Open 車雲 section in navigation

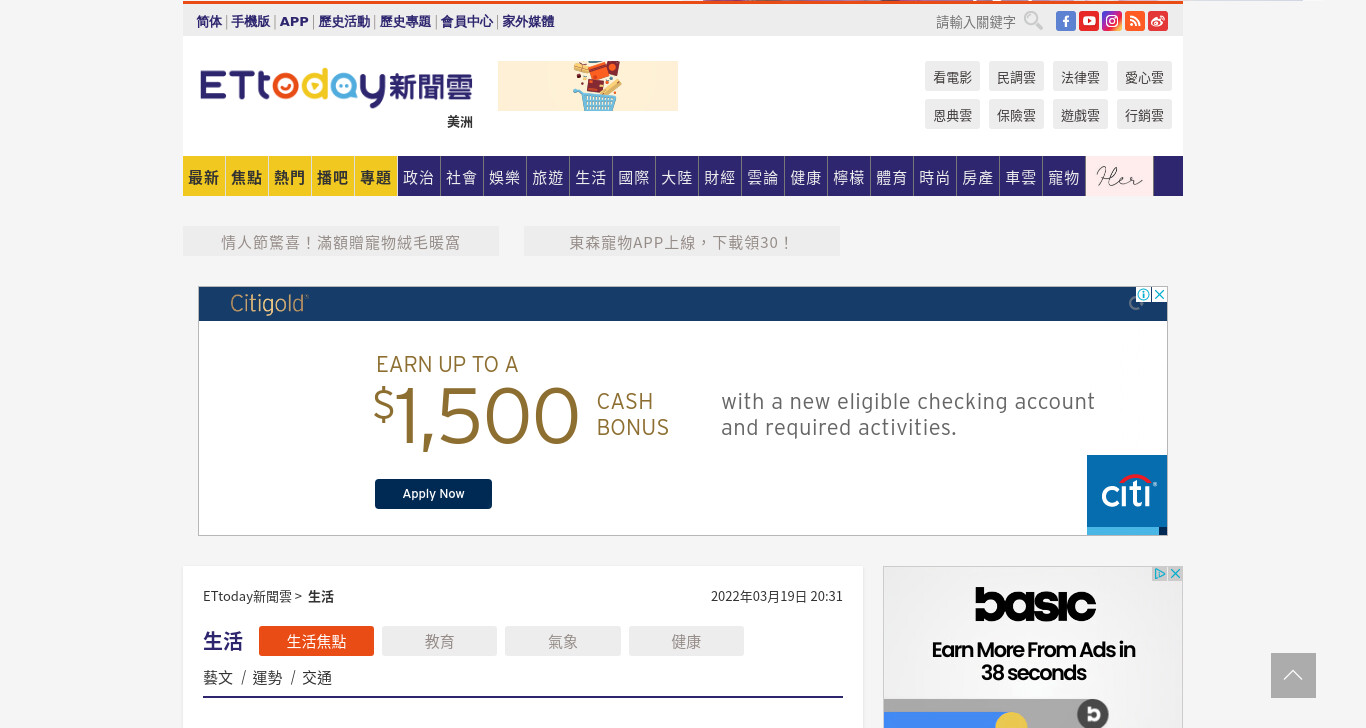tap(1021, 176)
